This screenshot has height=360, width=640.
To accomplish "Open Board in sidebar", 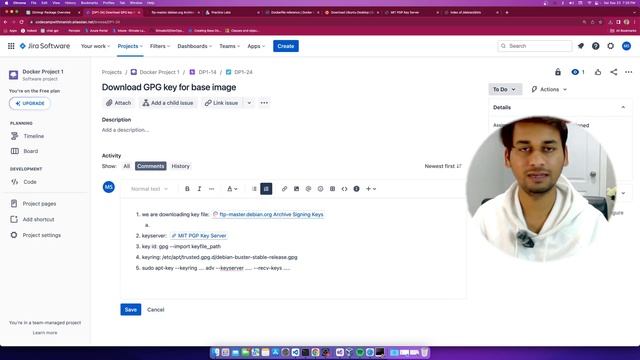I will (31, 151).
